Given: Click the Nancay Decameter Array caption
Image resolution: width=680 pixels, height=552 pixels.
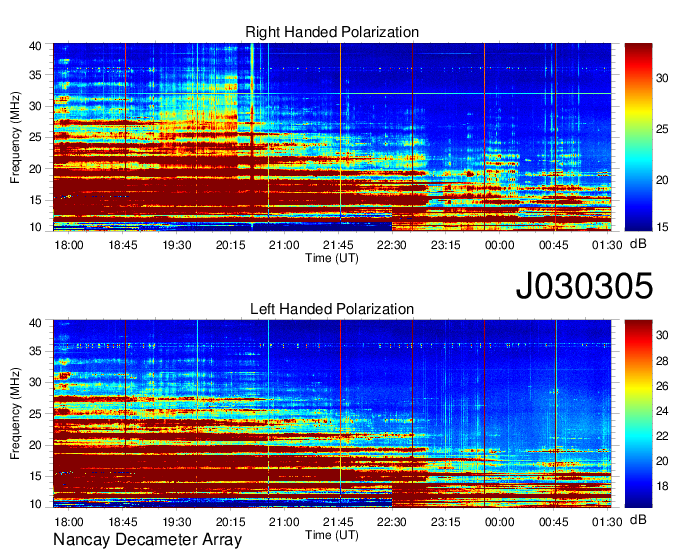Looking at the screenshot, I should pyautogui.click(x=147, y=540).
